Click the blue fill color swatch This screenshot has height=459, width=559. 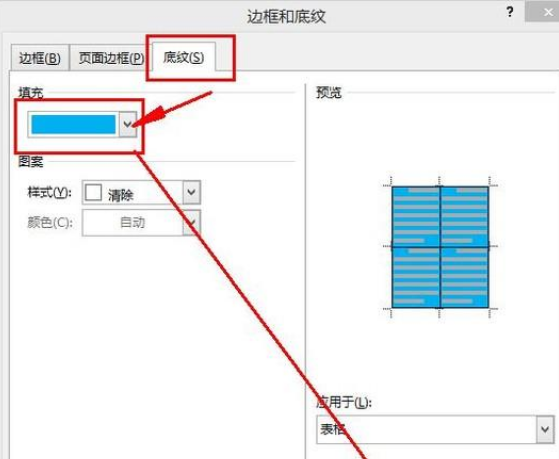coord(73,124)
